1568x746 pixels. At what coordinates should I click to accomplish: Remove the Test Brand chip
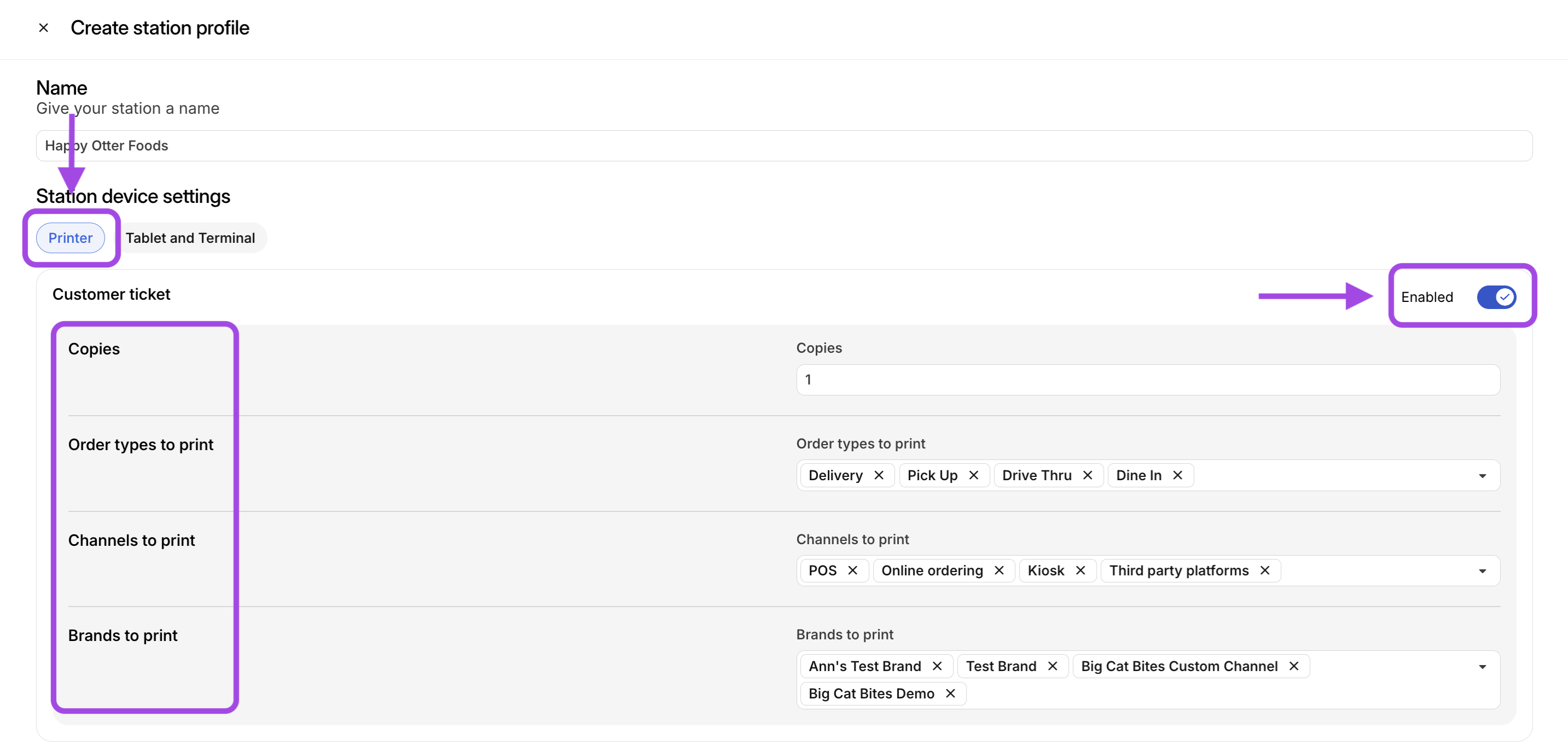coord(1053,666)
